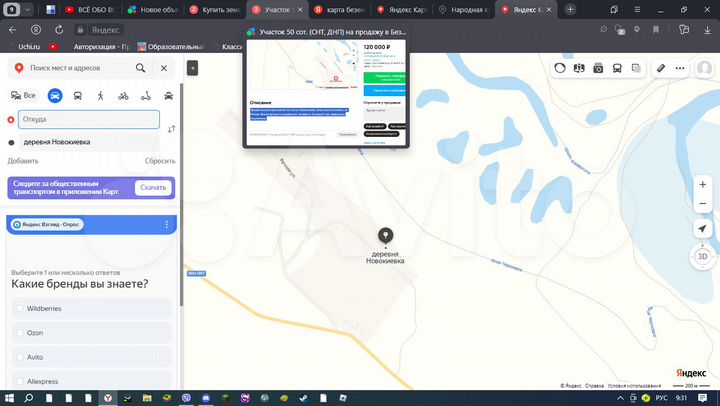720x406 pixels.
Task: Bookmark the page with the ribbon icon
Action: [656, 30]
